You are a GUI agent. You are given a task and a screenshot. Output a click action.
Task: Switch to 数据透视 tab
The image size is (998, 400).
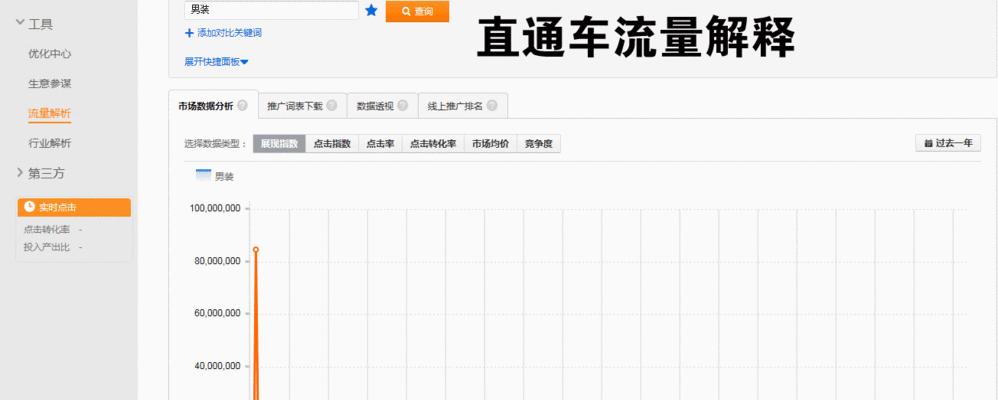(382, 106)
